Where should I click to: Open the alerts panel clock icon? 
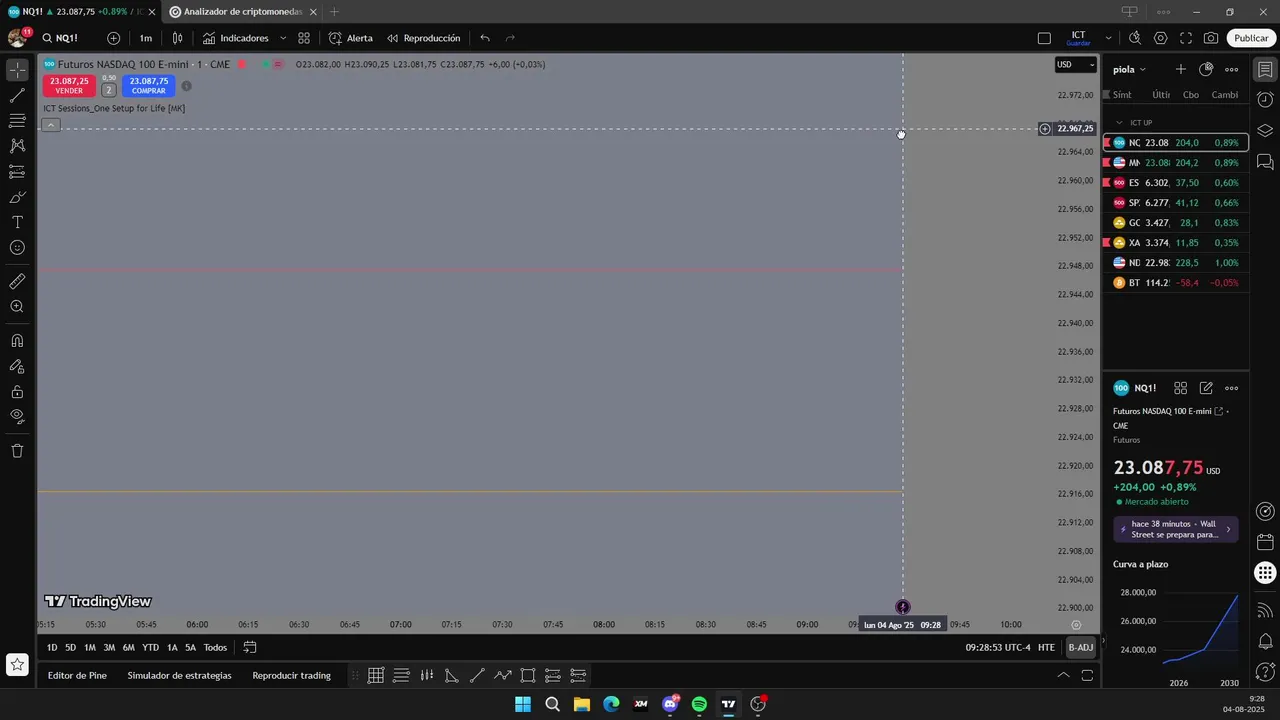[1265, 100]
